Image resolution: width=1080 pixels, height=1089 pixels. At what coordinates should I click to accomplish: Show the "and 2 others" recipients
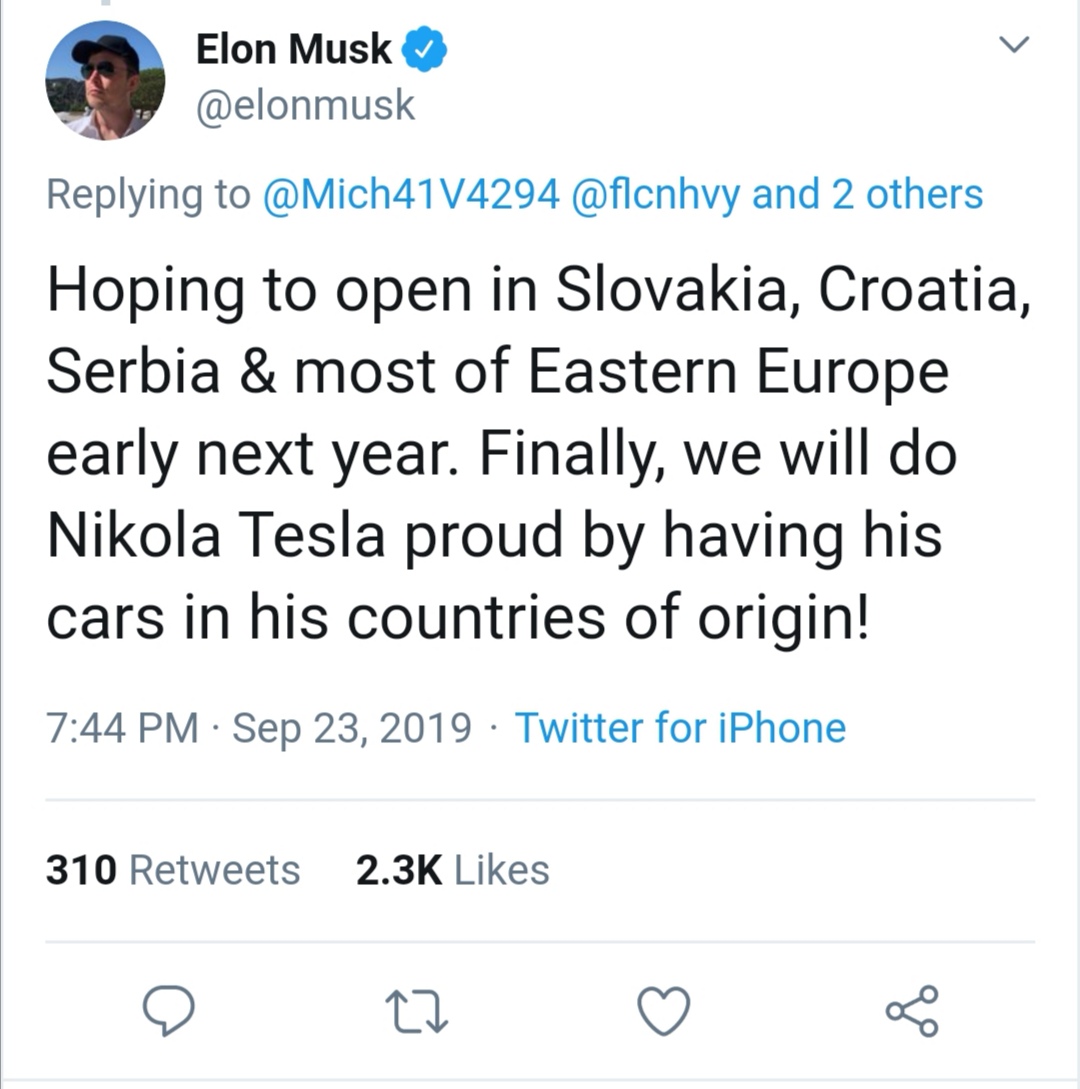click(x=867, y=194)
